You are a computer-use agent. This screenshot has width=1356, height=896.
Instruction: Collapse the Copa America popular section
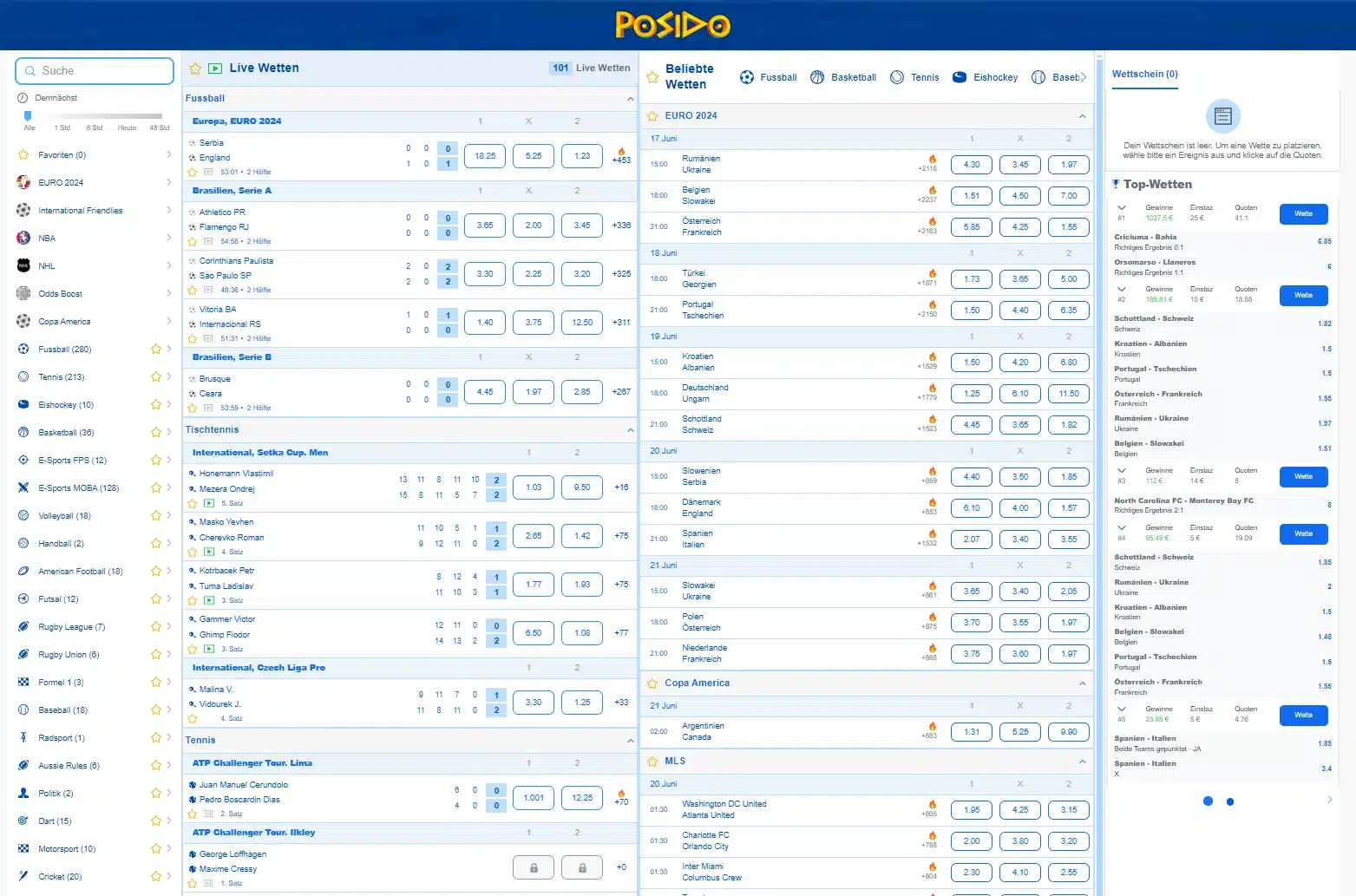(1082, 683)
